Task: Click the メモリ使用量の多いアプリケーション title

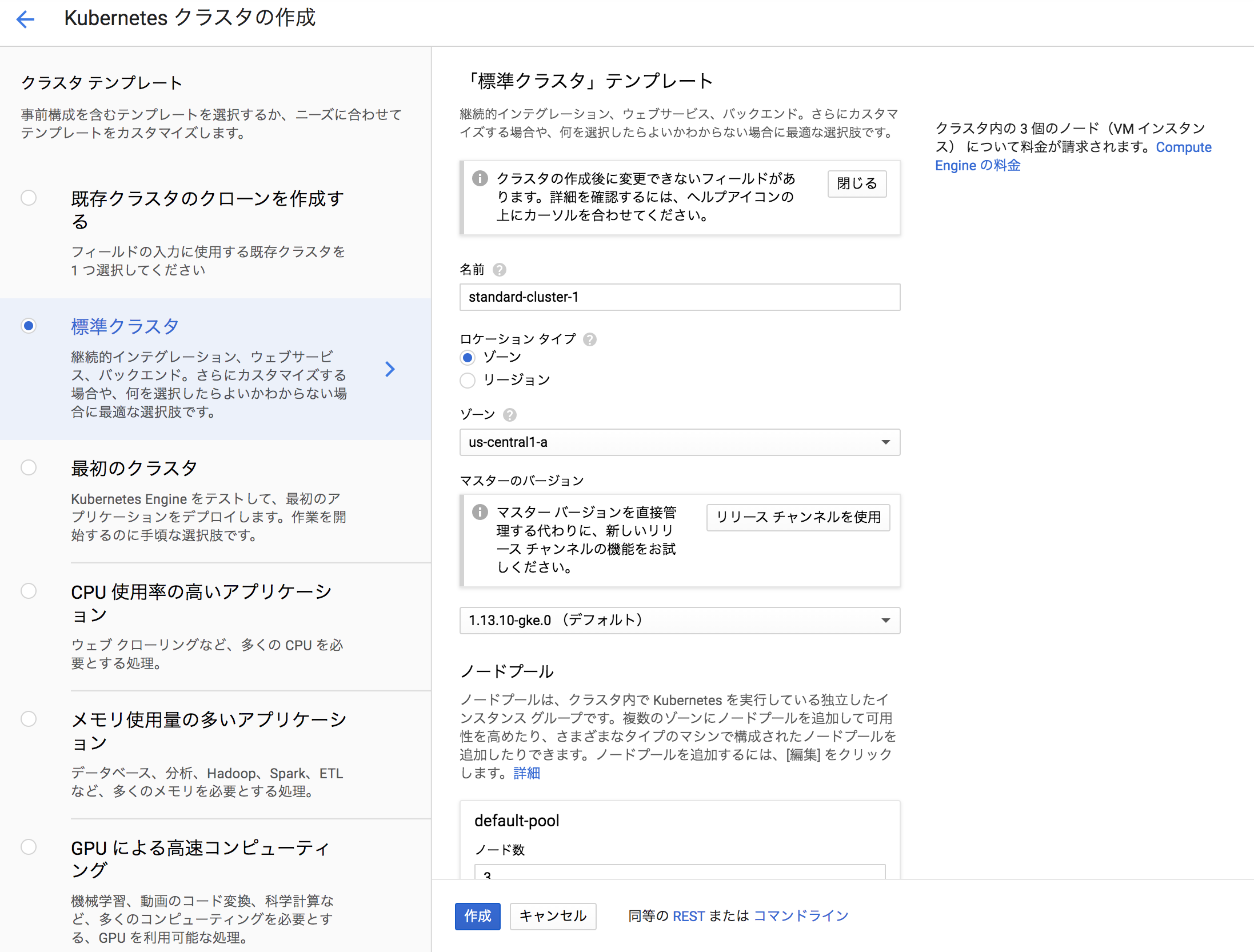Action: [x=209, y=731]
